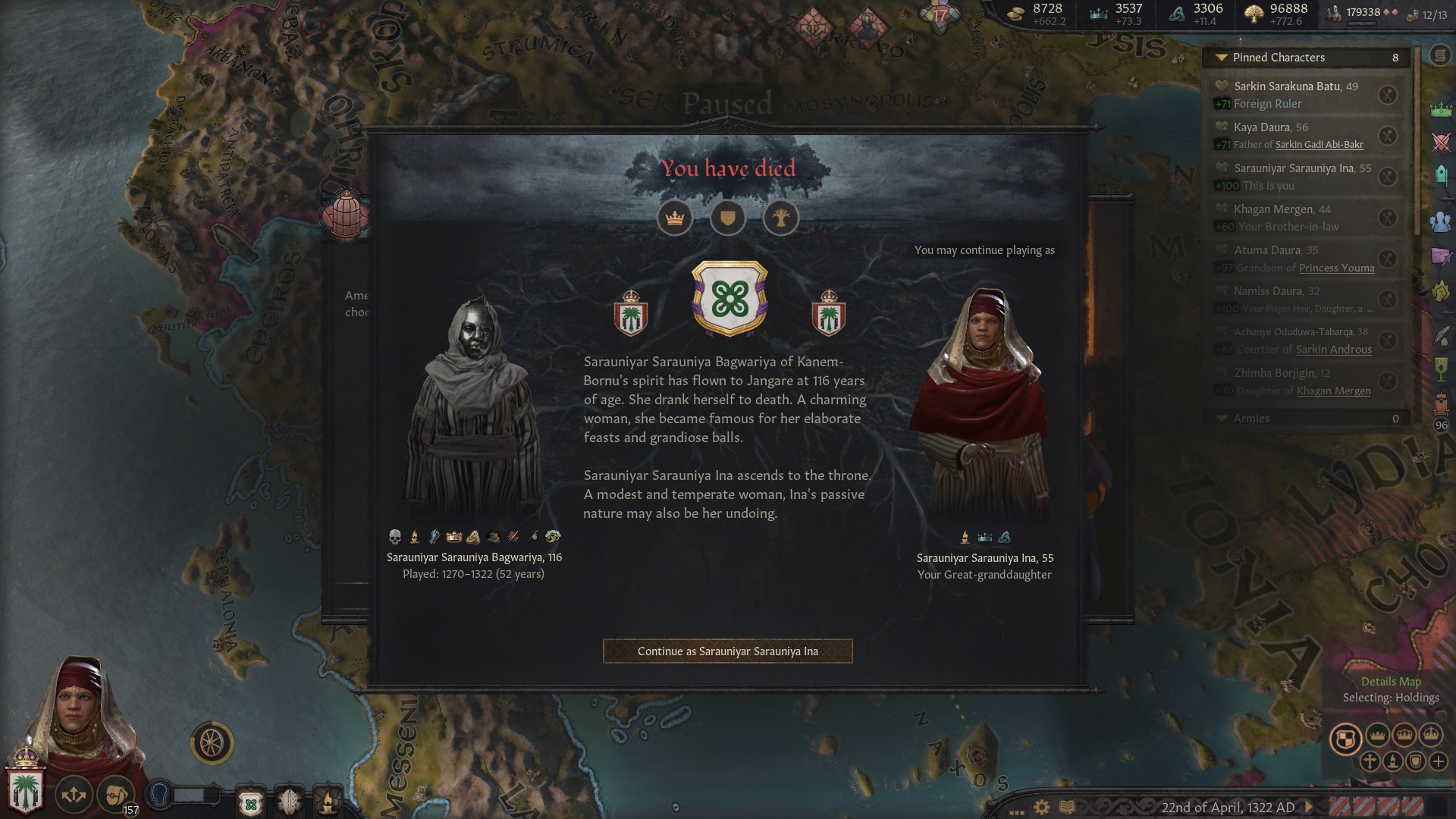Open the game settings gear icon
1456x819 pixels.
click(1042, 807)
